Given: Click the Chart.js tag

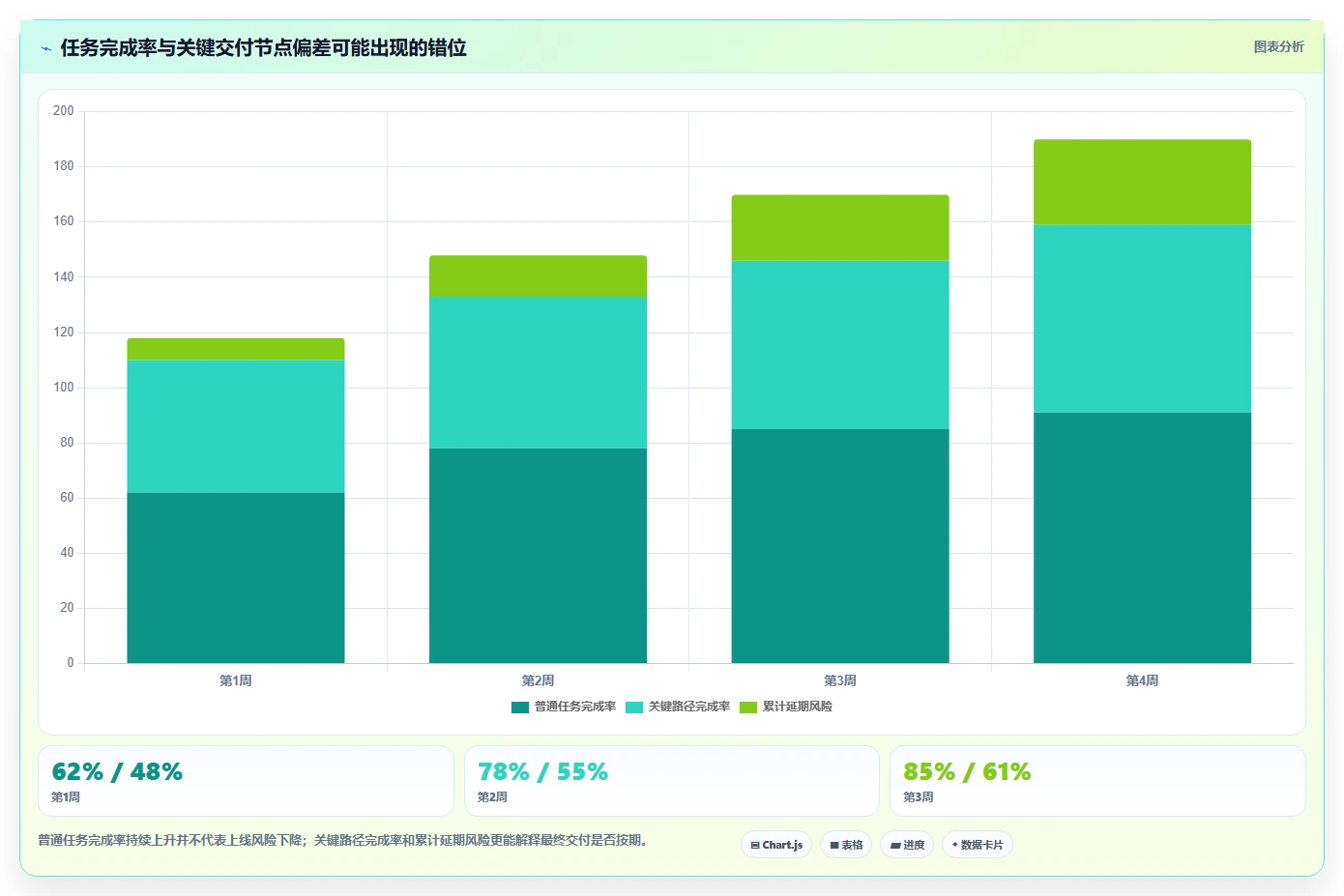Looking at the screenshot, I should point(777,845).
